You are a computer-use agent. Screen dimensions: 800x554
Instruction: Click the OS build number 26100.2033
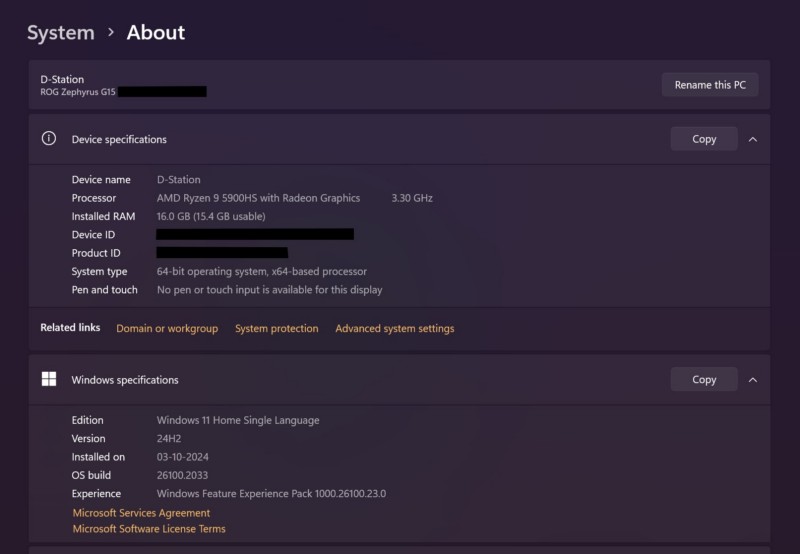pos(183,475)
